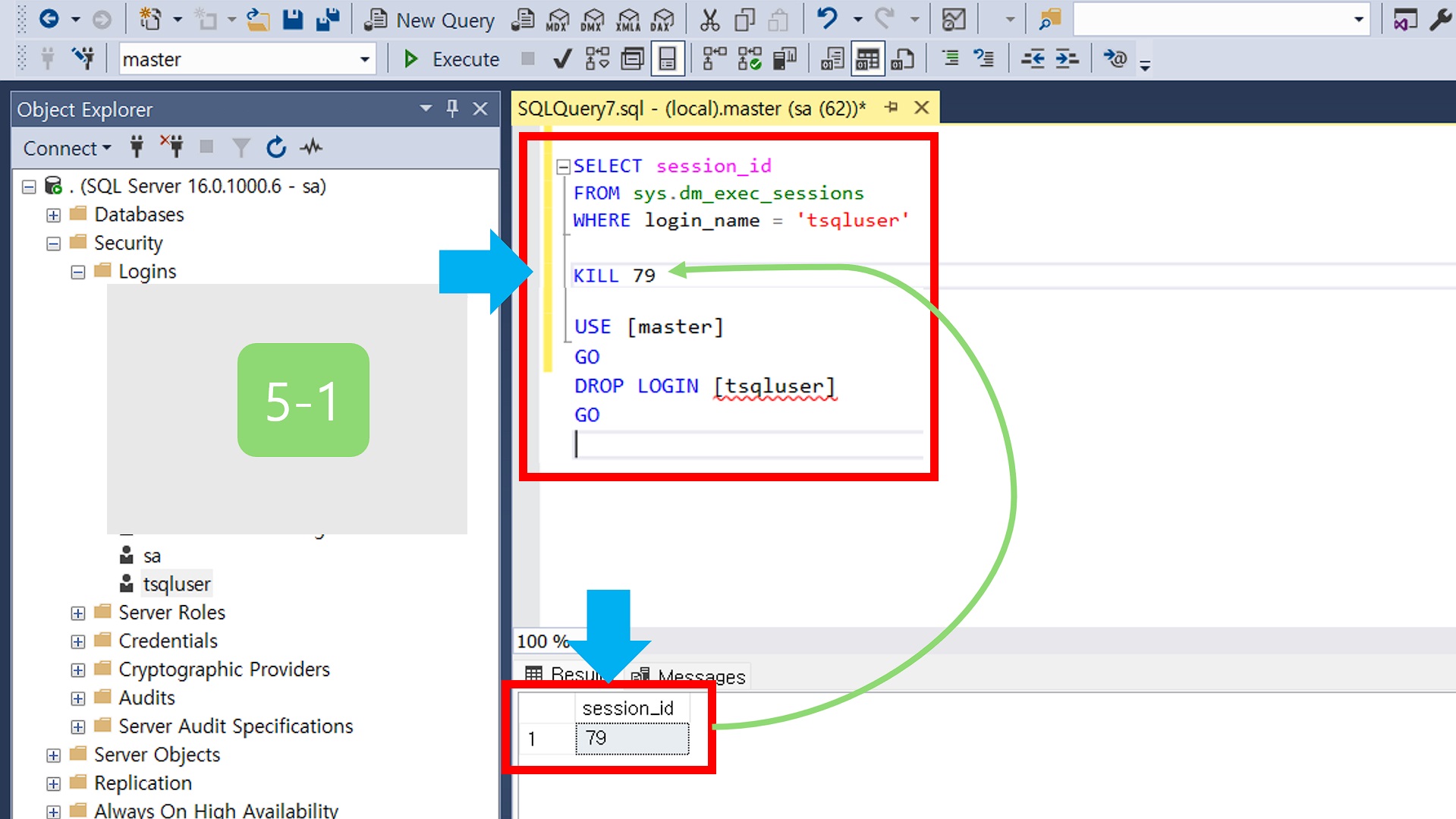The width and height of the screenshot is (1456, 819).
Task: Toggle IntelliSense Enabled icon
Action: click(x=667, y=58)
